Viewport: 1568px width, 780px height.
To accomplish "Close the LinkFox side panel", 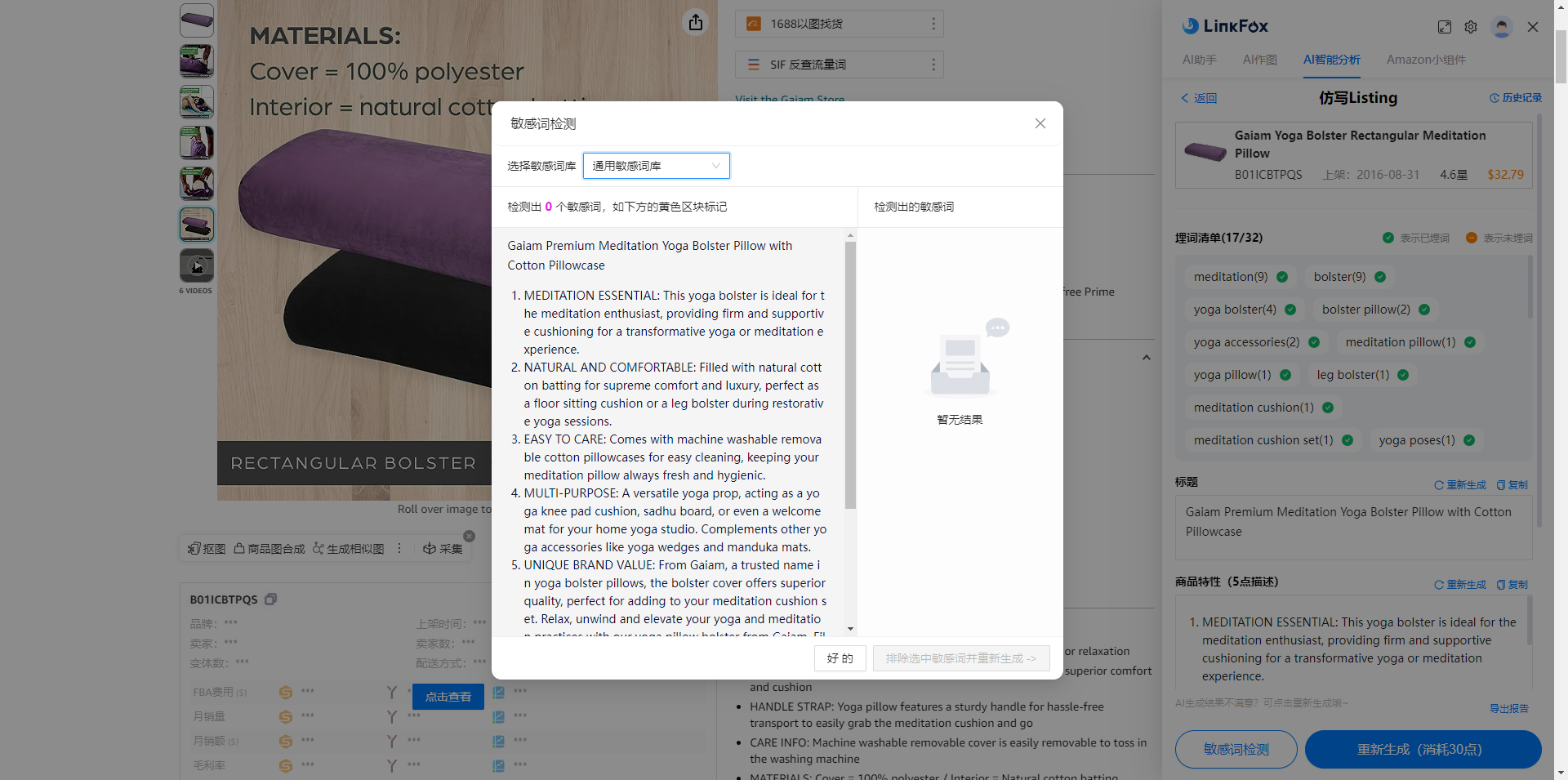I will tap(1533, 27).
